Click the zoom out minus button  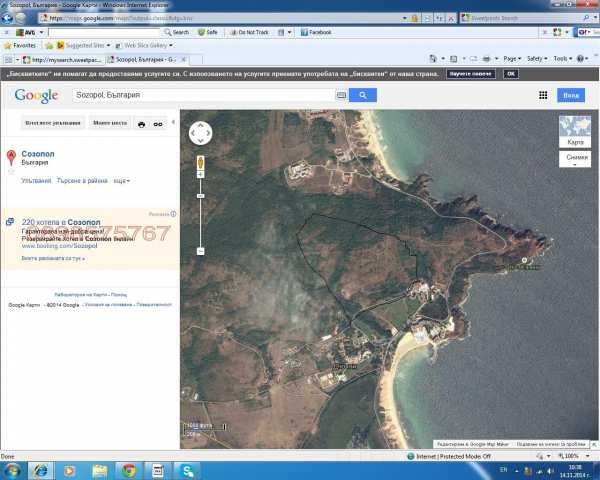click(201, 251)
